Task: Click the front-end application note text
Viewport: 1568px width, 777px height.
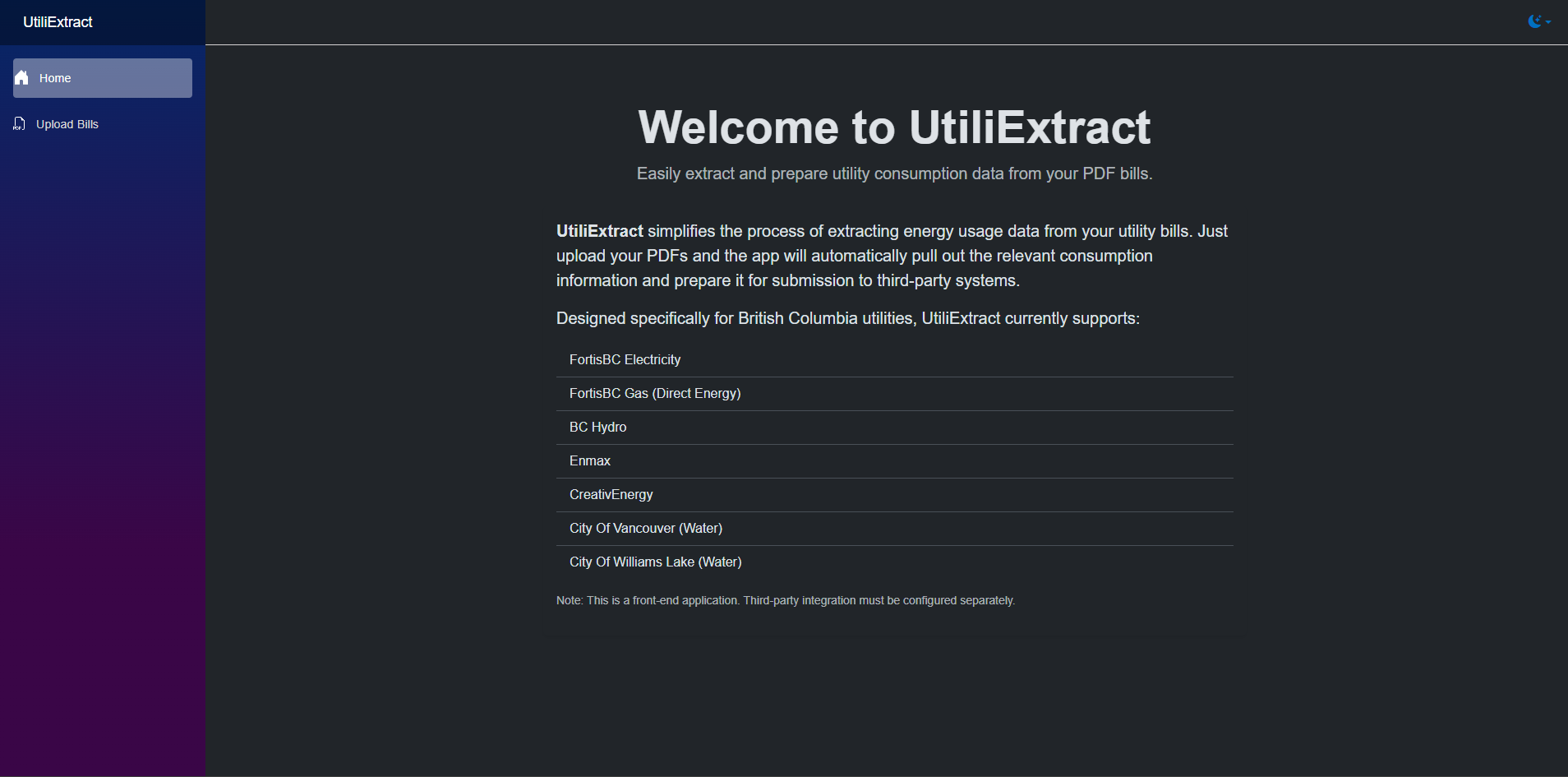Action: tap(785, 601)
